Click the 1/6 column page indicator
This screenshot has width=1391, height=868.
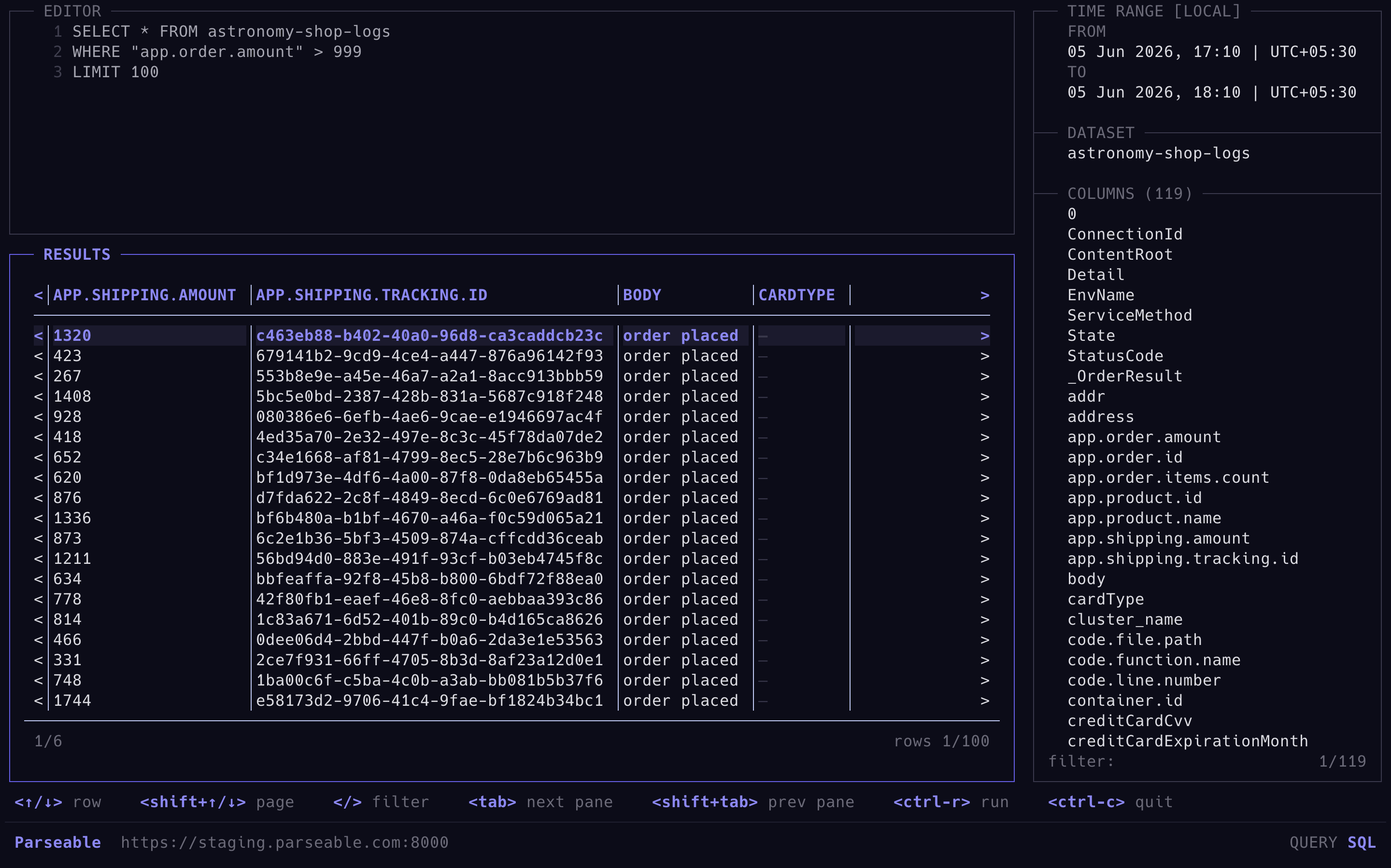click(48, 741)
